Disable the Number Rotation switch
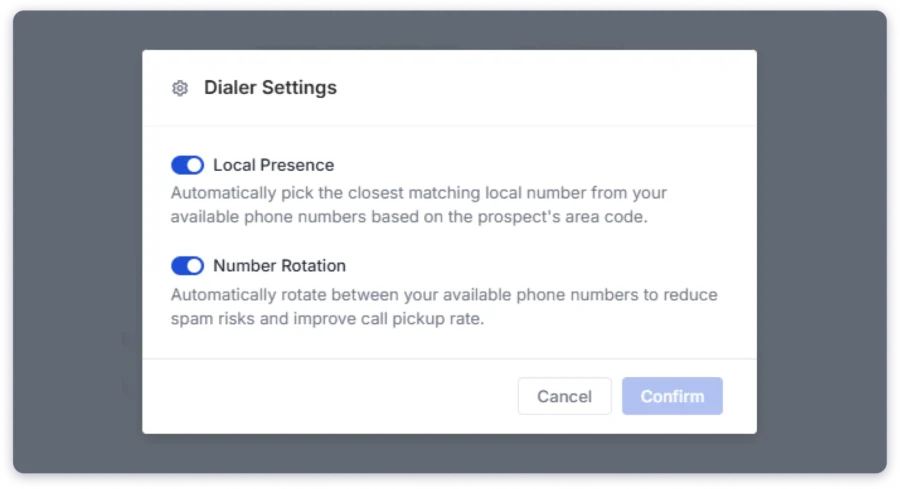Screen dimensions: 900x489 pos(187,266)
